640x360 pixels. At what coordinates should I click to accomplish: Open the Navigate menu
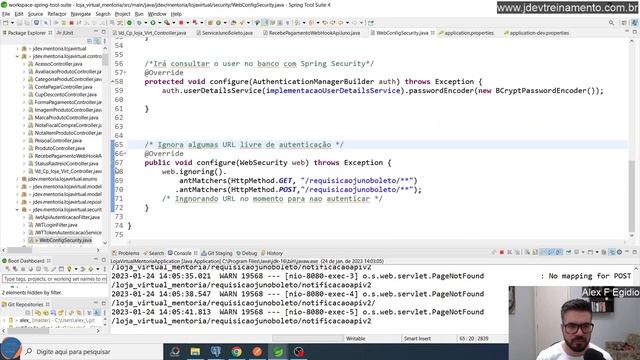[x=81, y=14]
